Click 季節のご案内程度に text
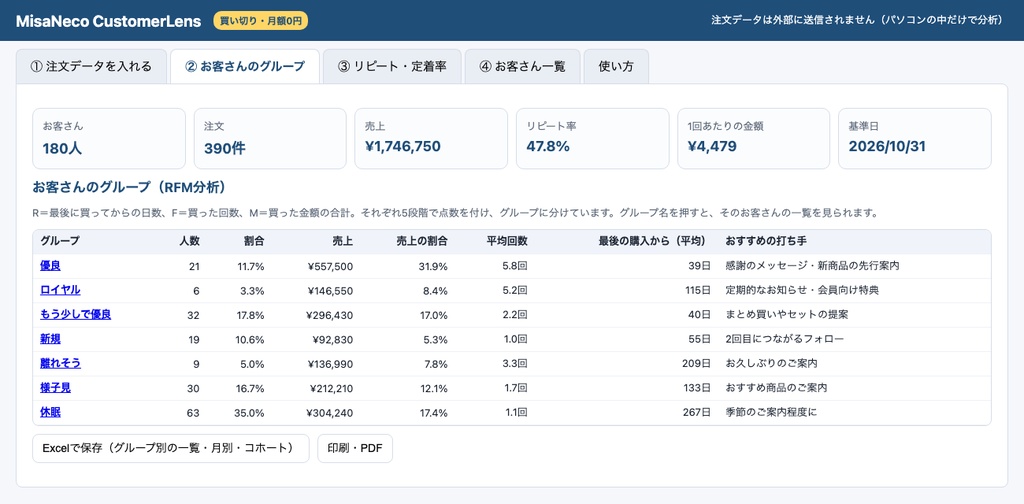Screen dimensions: 1024x504 coord(771,413)
